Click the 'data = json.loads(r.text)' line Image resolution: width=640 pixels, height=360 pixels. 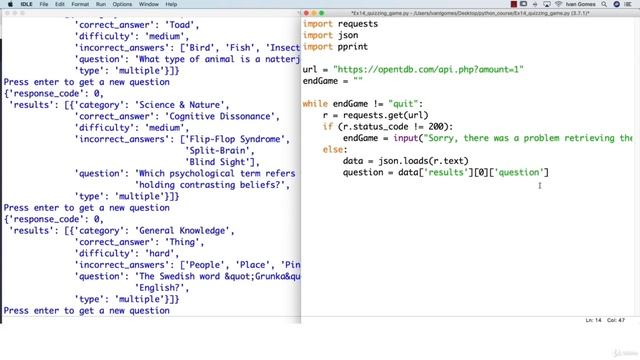tap(405, 161)
